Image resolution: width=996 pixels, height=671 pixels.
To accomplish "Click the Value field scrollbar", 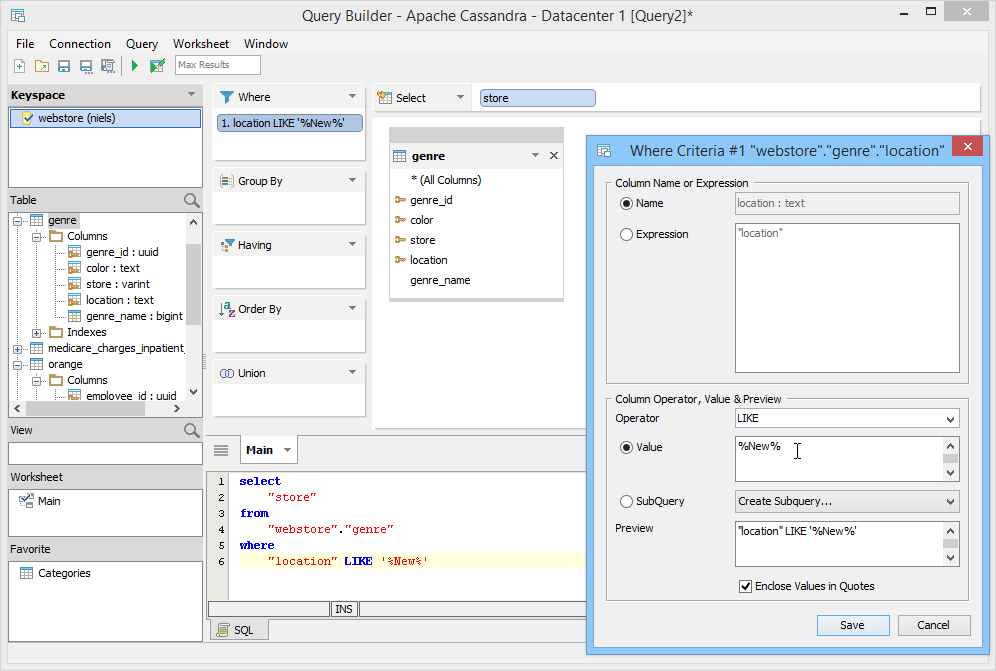I will pos(950,459).
